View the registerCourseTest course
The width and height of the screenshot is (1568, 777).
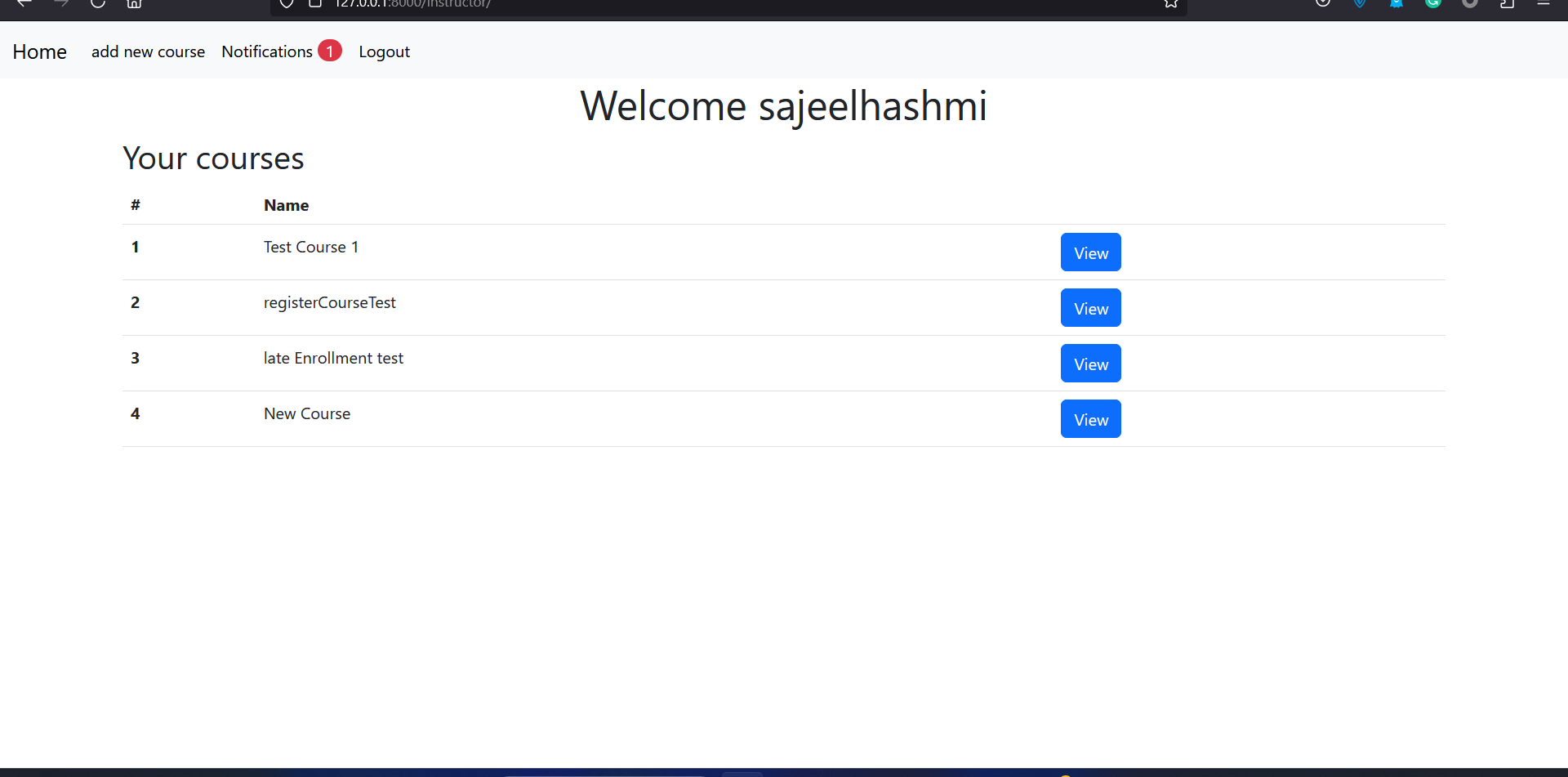pyautogui.click(x=1090, y=308)
